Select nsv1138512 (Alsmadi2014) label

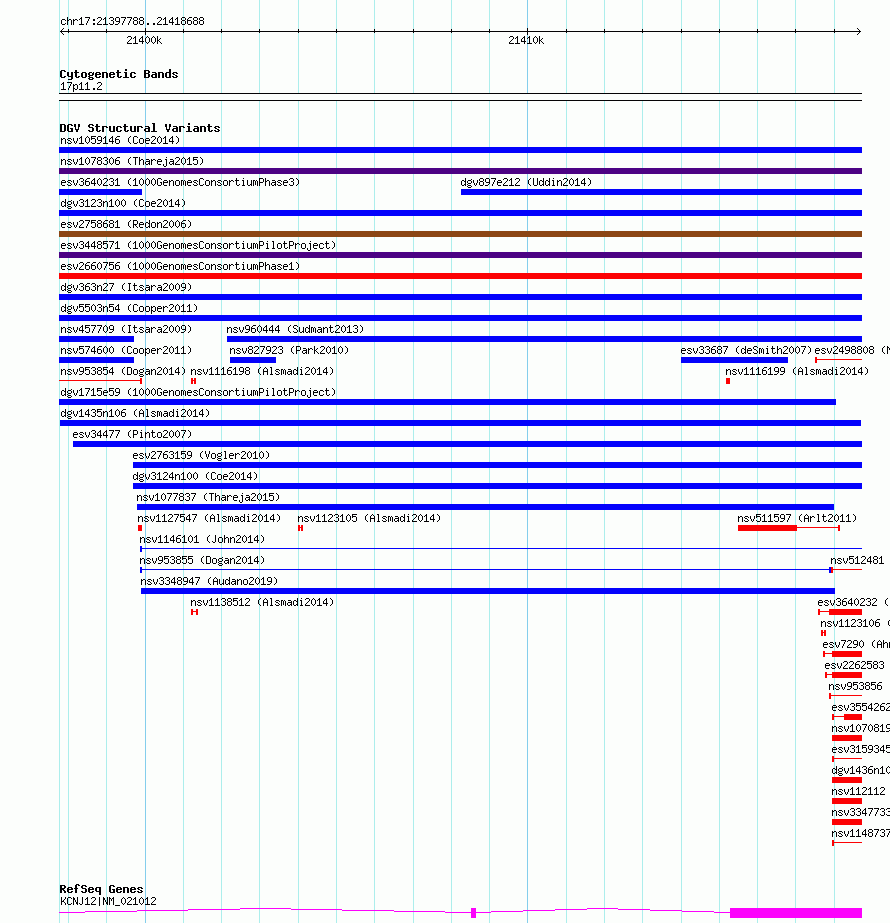click(262, 603)
